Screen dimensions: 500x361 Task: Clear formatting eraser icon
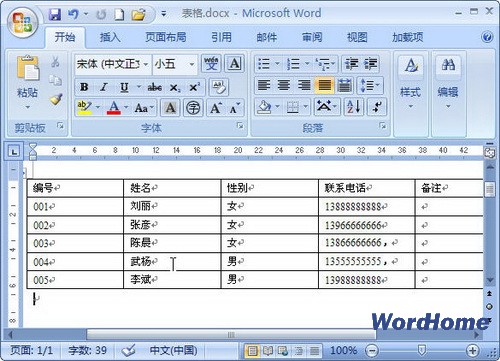[x=218, y=87]
